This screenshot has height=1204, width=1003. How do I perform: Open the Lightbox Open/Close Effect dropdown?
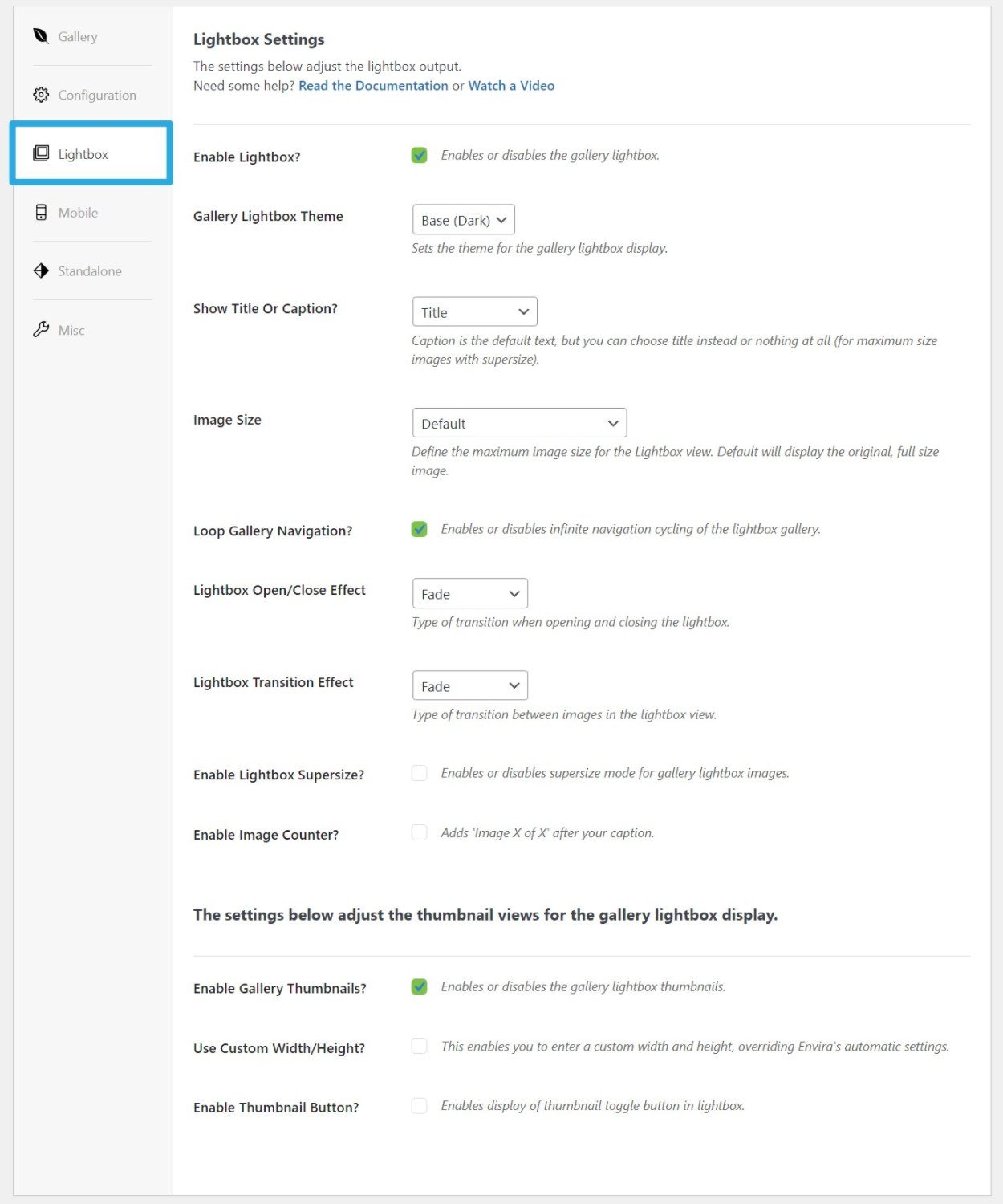pyautogui.click(x=469, y=593)
